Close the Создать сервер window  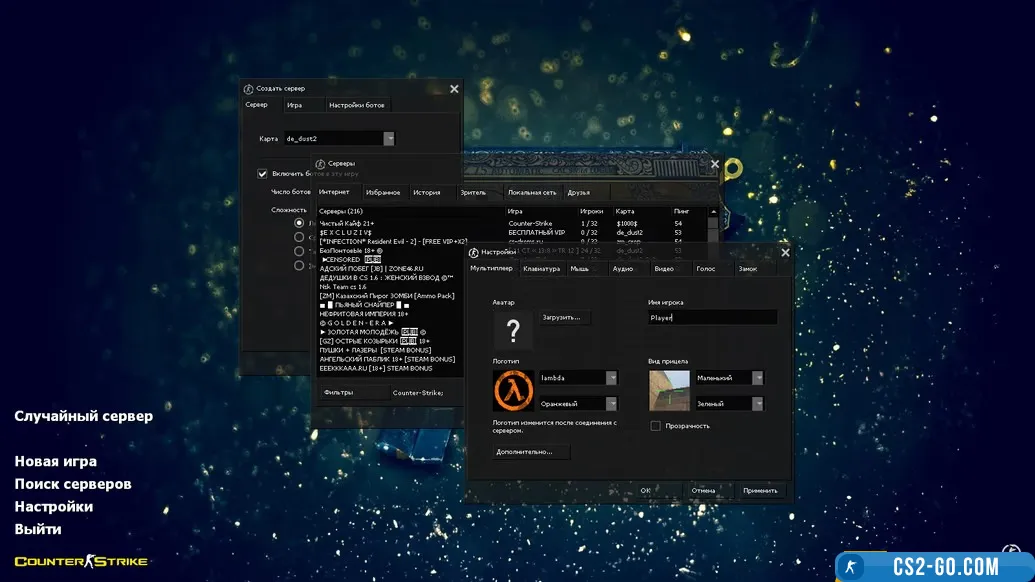coord(454,89)
